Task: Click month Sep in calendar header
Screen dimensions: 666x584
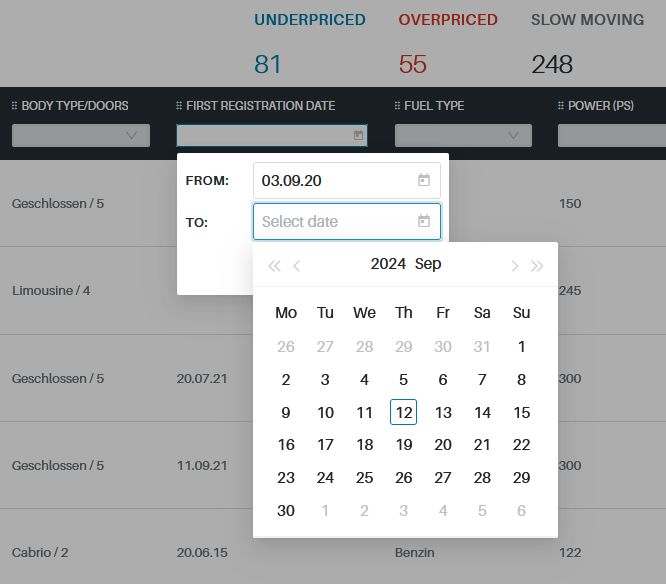Action: pyautogui.click(x=428, y=264)
